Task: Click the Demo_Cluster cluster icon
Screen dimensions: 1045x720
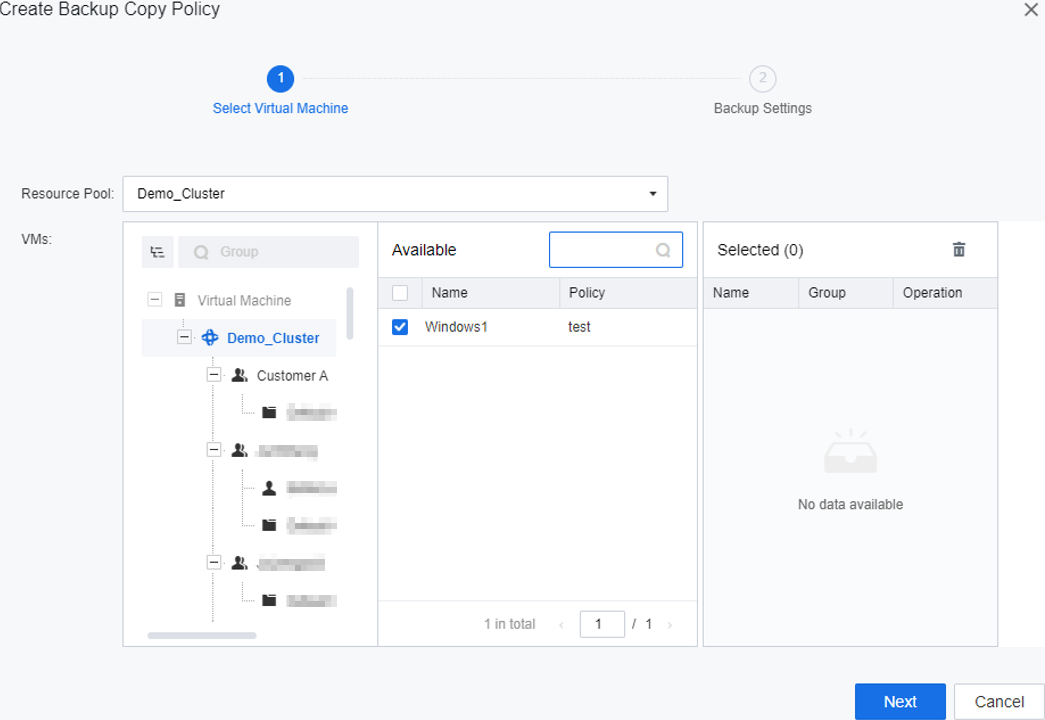Action: click(210, 338)
